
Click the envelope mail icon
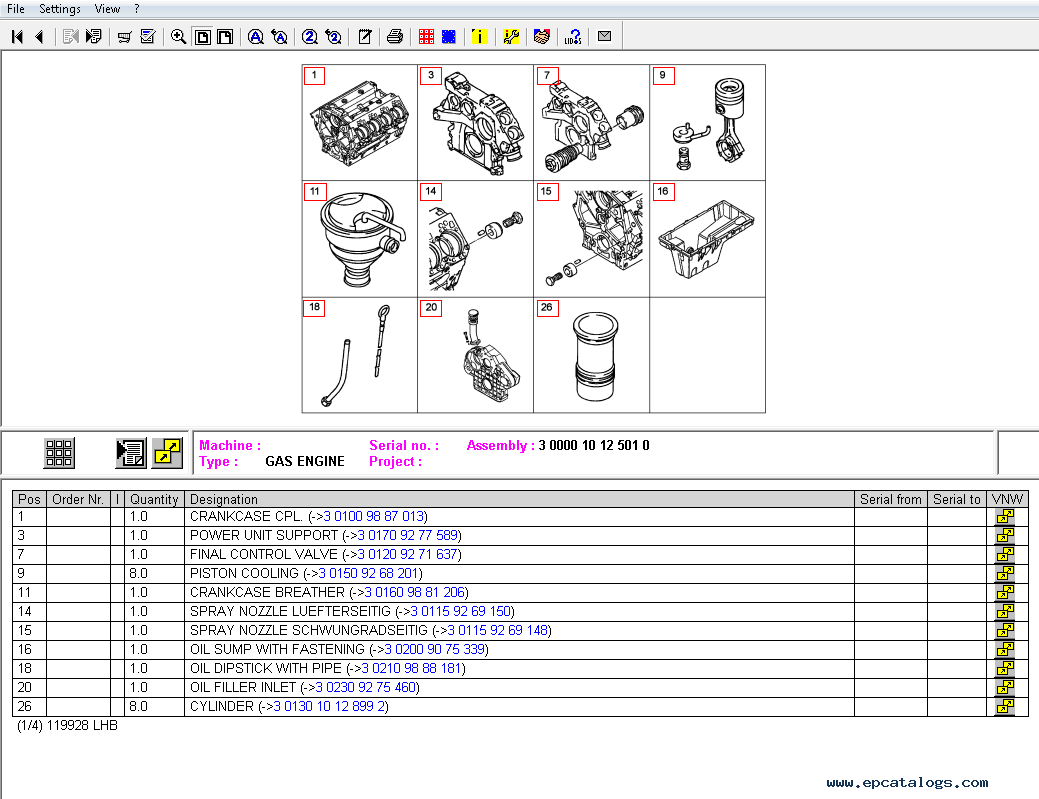604,36
